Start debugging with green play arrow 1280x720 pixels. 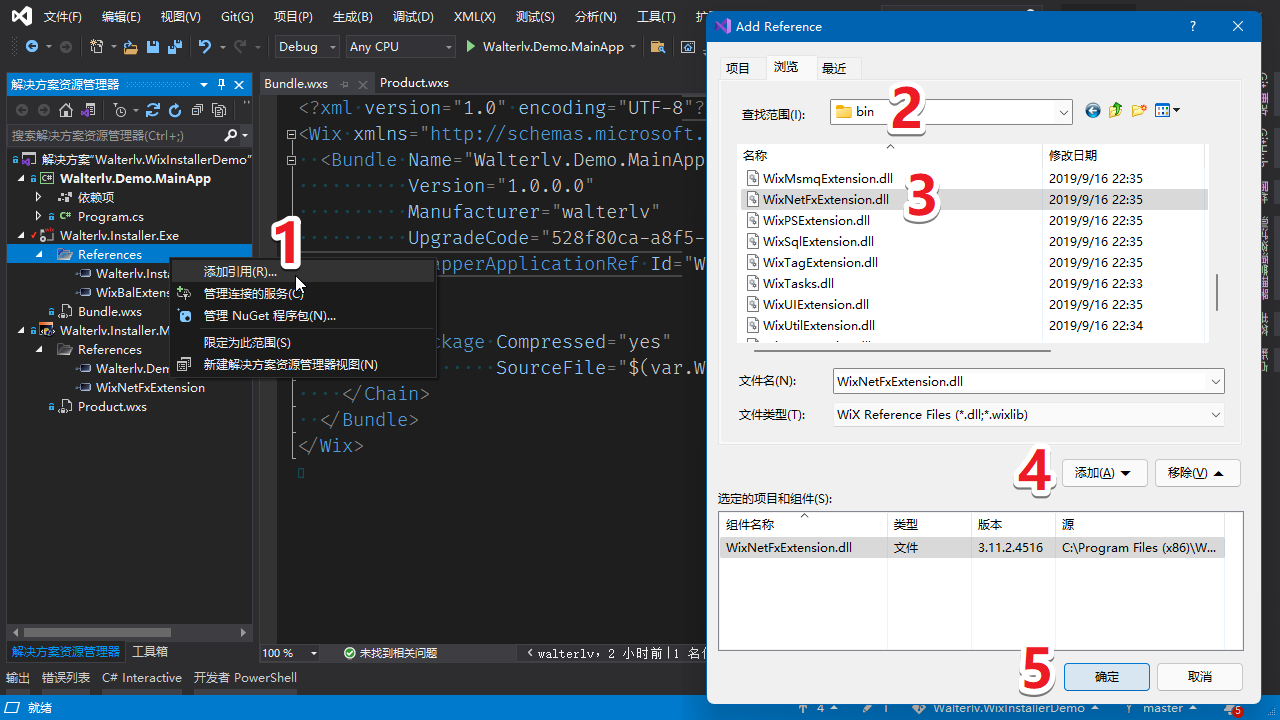[471, 47]
